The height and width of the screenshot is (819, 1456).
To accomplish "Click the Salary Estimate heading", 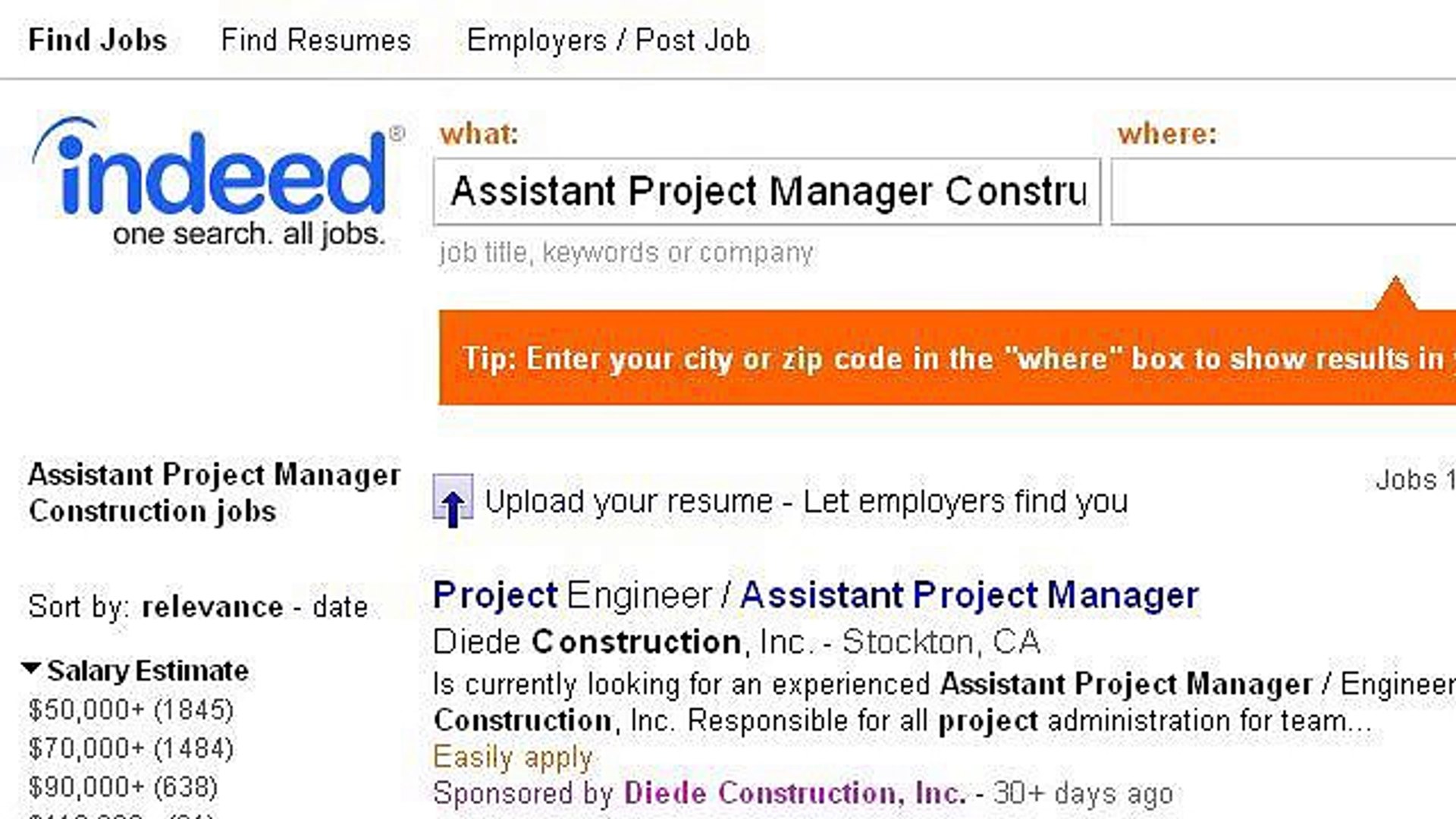I will 148,671.
